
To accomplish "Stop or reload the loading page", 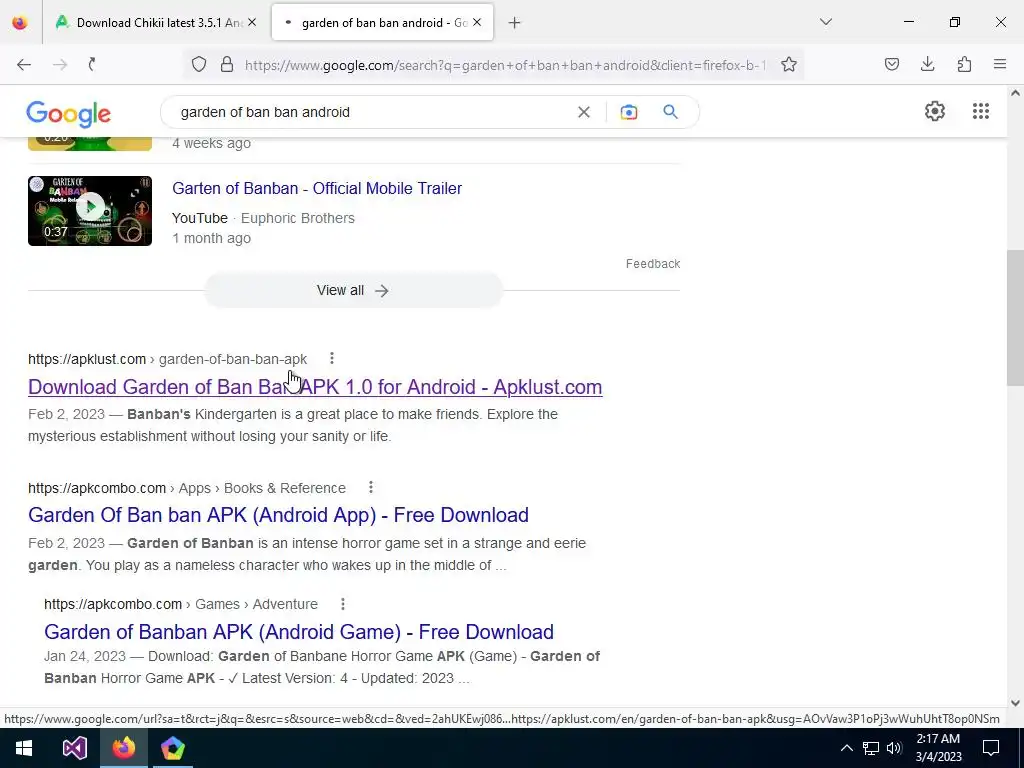I will click(92, 64).
